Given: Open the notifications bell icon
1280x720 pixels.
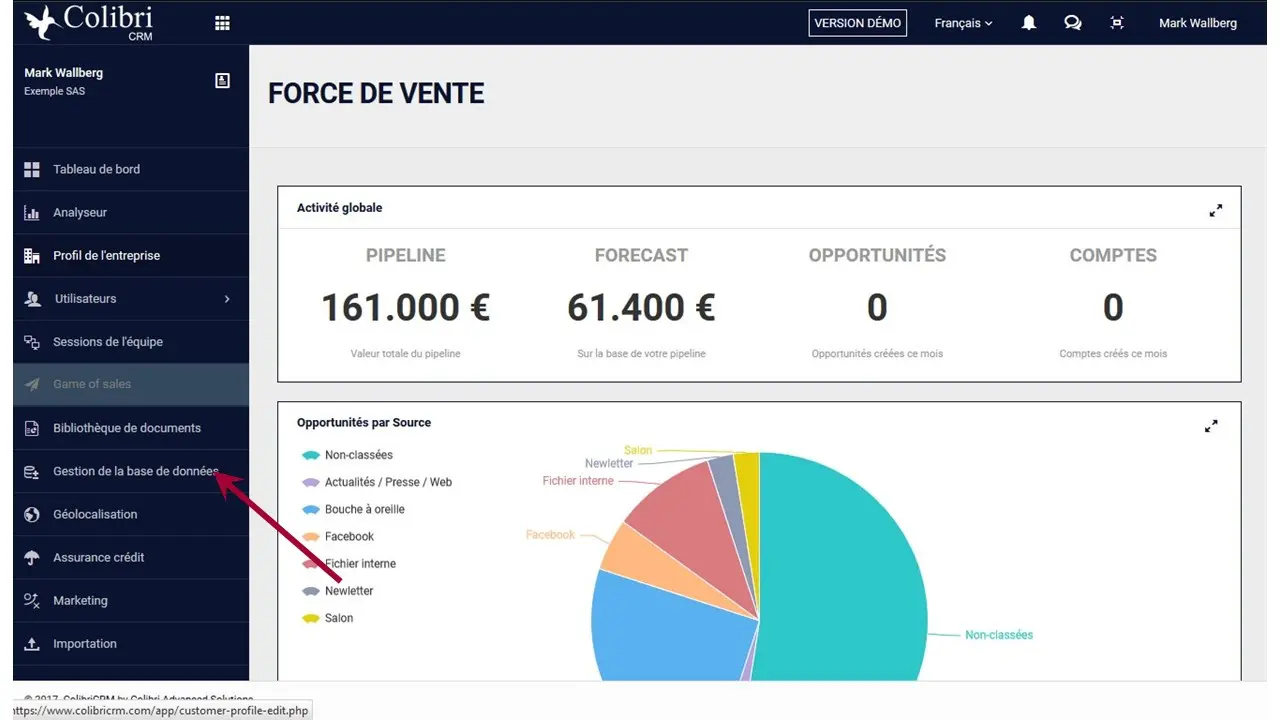Looking at the screenshot, I should pos(1028,23).
